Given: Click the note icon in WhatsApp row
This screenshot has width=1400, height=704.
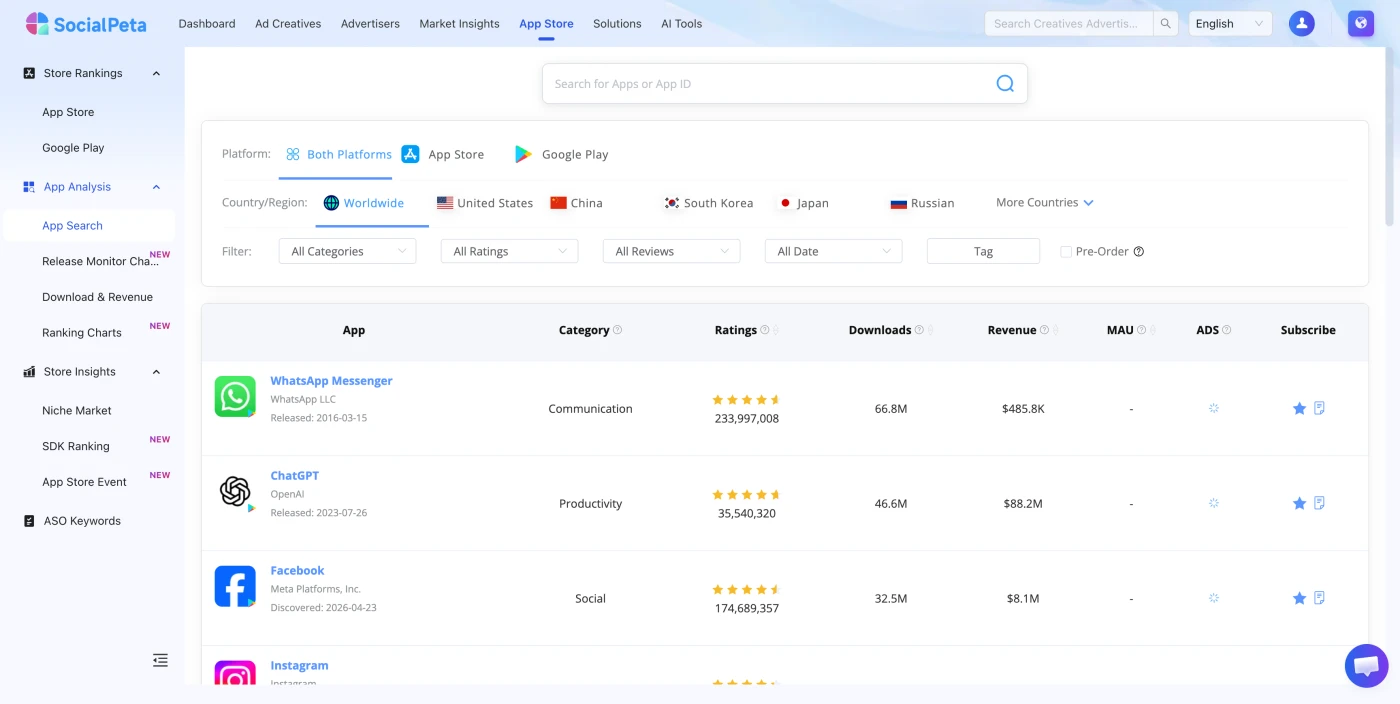Looking at the screenshot, I should pyautogui.click(x=1319, y=408).
